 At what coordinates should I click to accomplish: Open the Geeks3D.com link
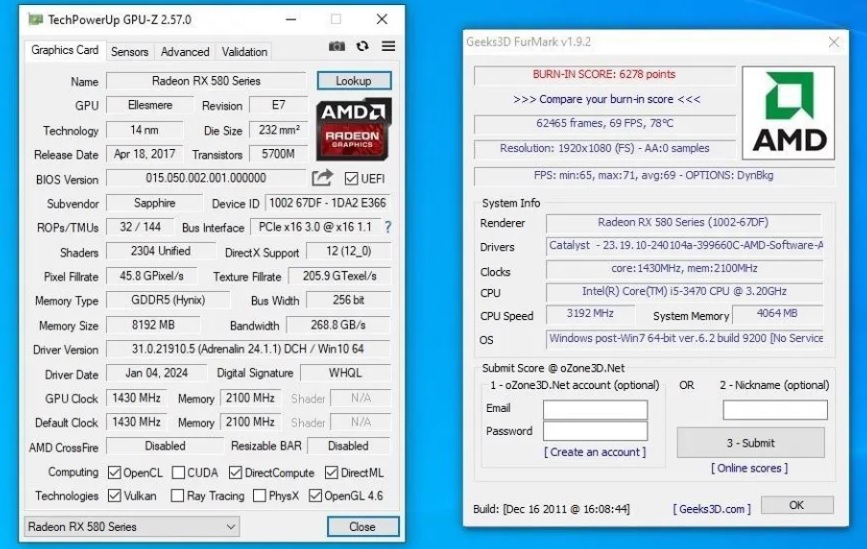coord(712,509)
